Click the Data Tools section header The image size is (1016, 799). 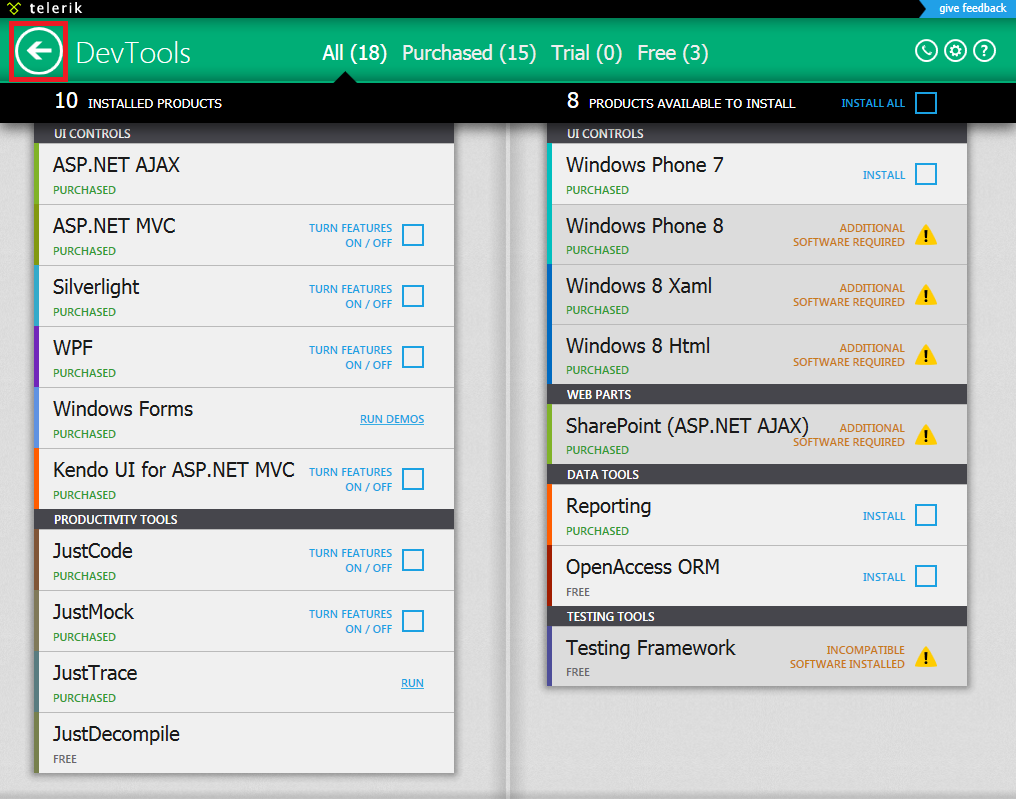tap(757, 474)
